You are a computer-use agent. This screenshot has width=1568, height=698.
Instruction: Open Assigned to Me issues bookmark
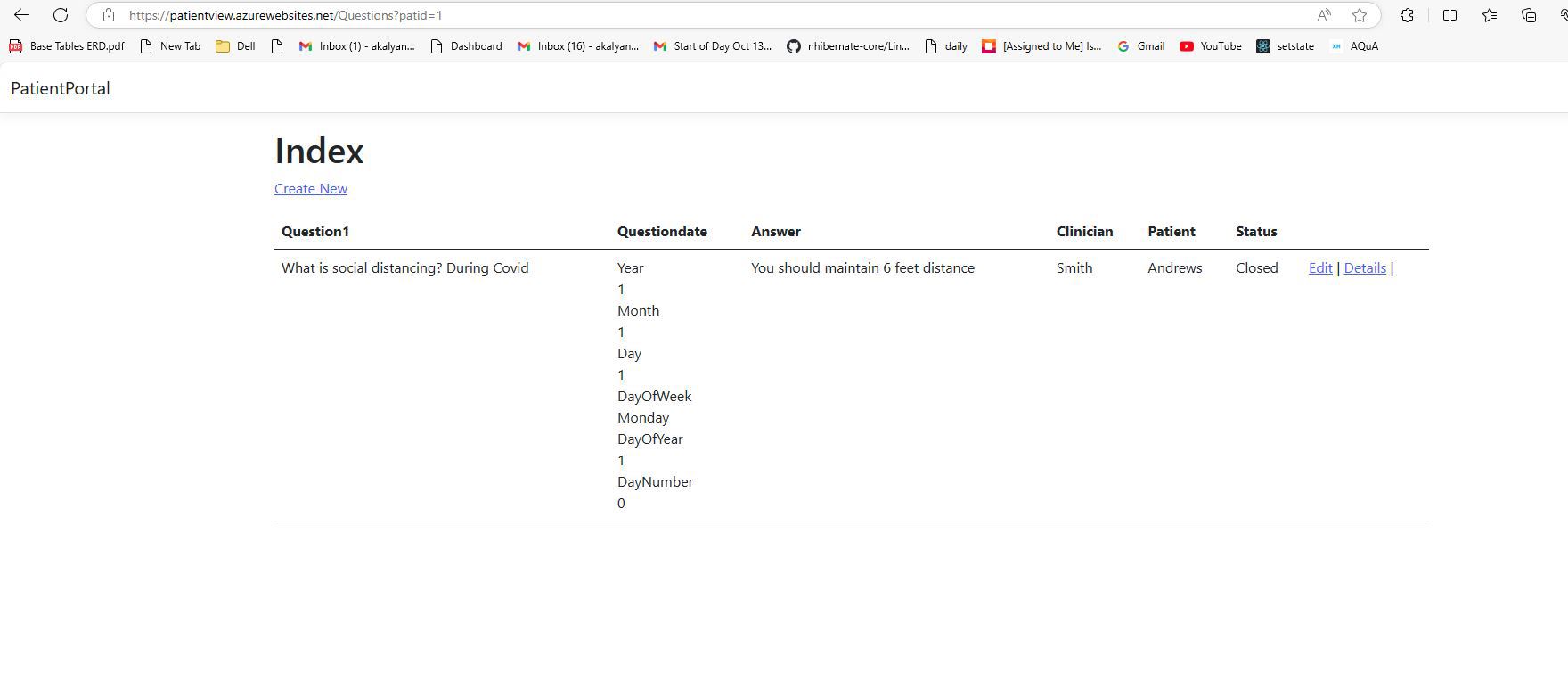[x=1041, y=46]
